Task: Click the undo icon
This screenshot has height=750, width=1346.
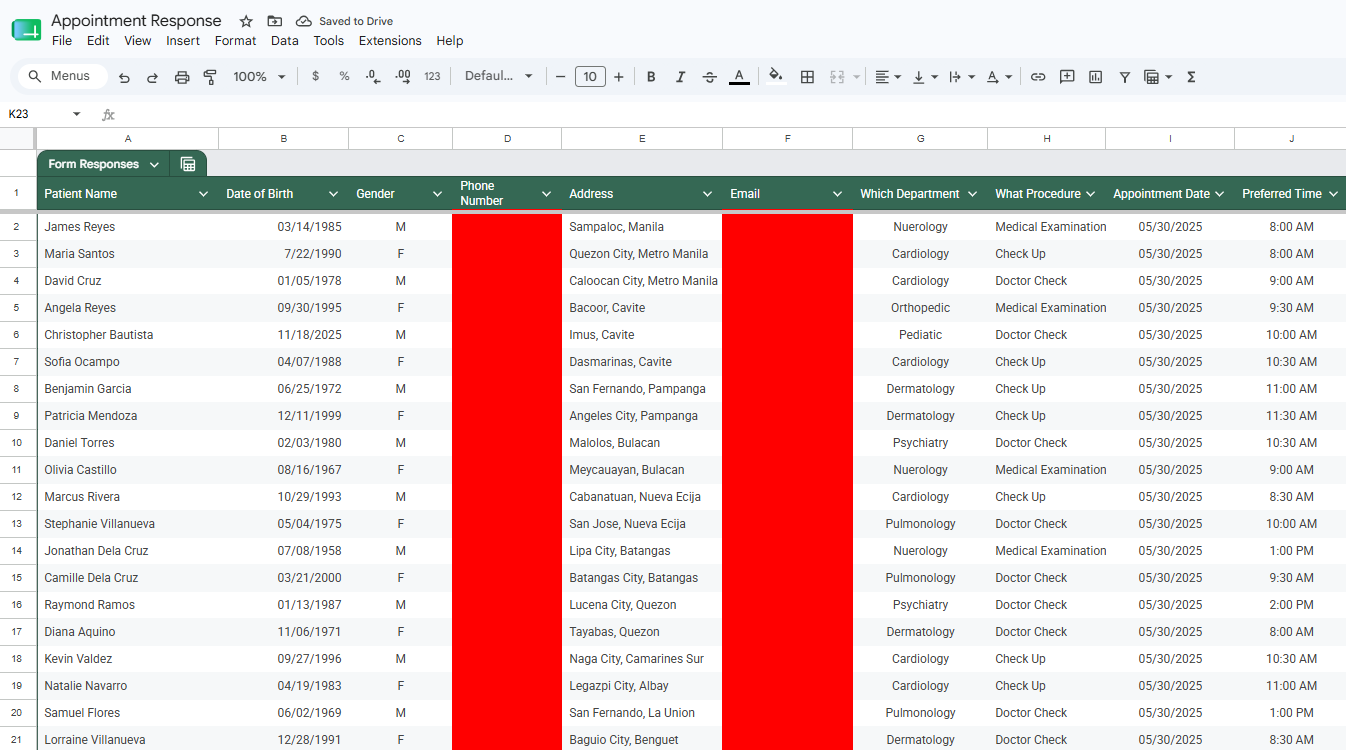Action: pyautogui.click(x=124, y=77)
